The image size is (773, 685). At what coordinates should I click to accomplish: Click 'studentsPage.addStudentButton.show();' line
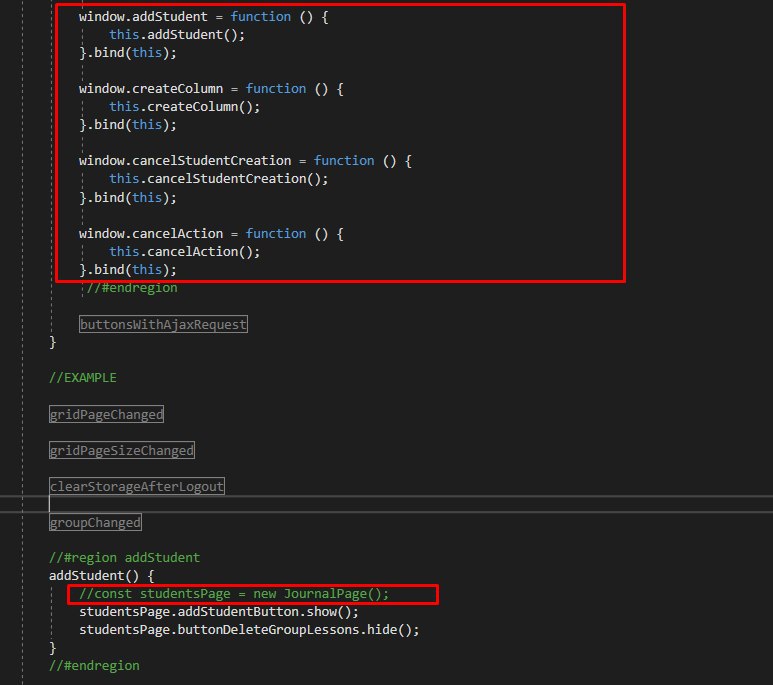tap(218, 612)
